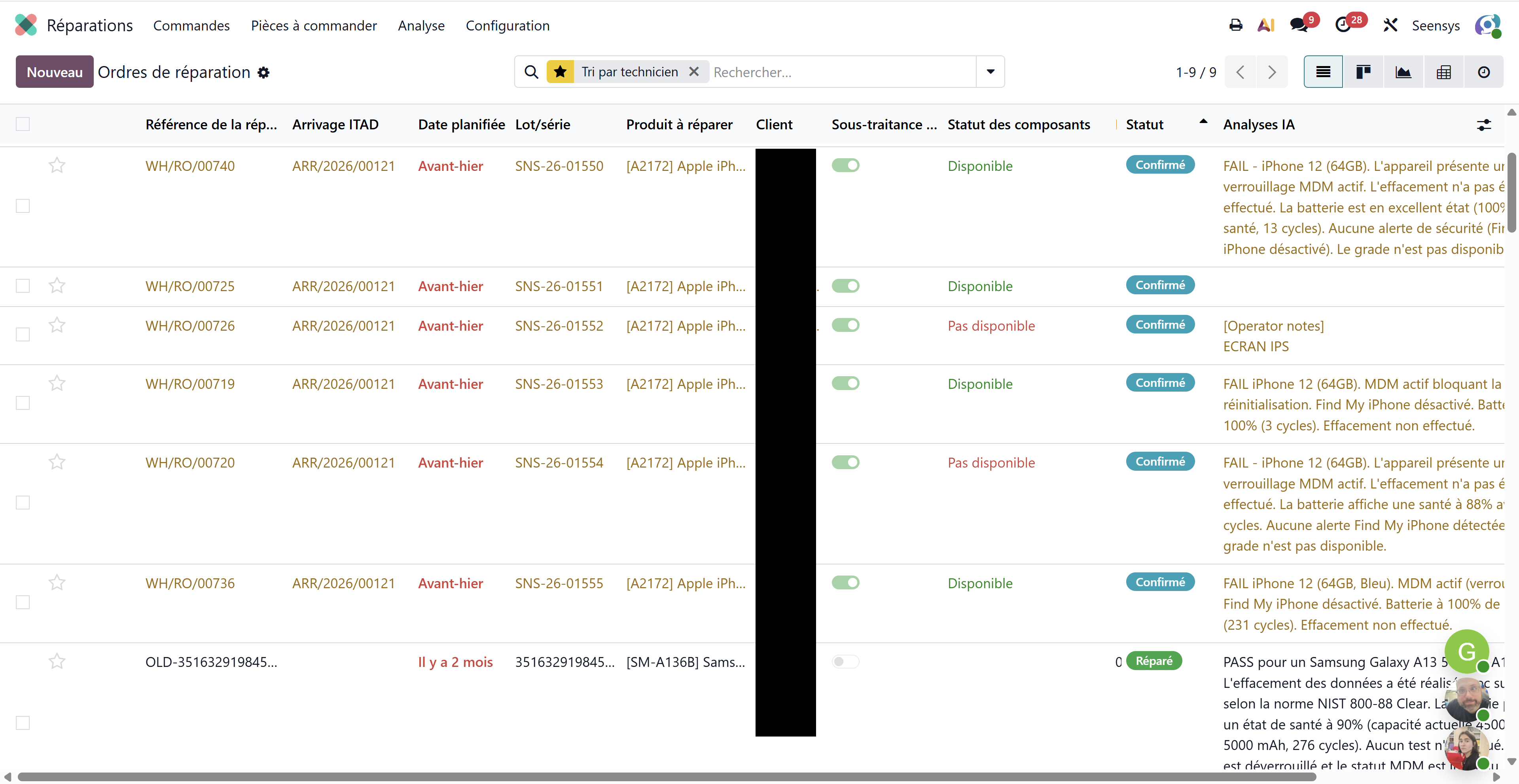Check the WH/RO/00720 row checkbox
1519x784 pixels.
coord(23,502)
